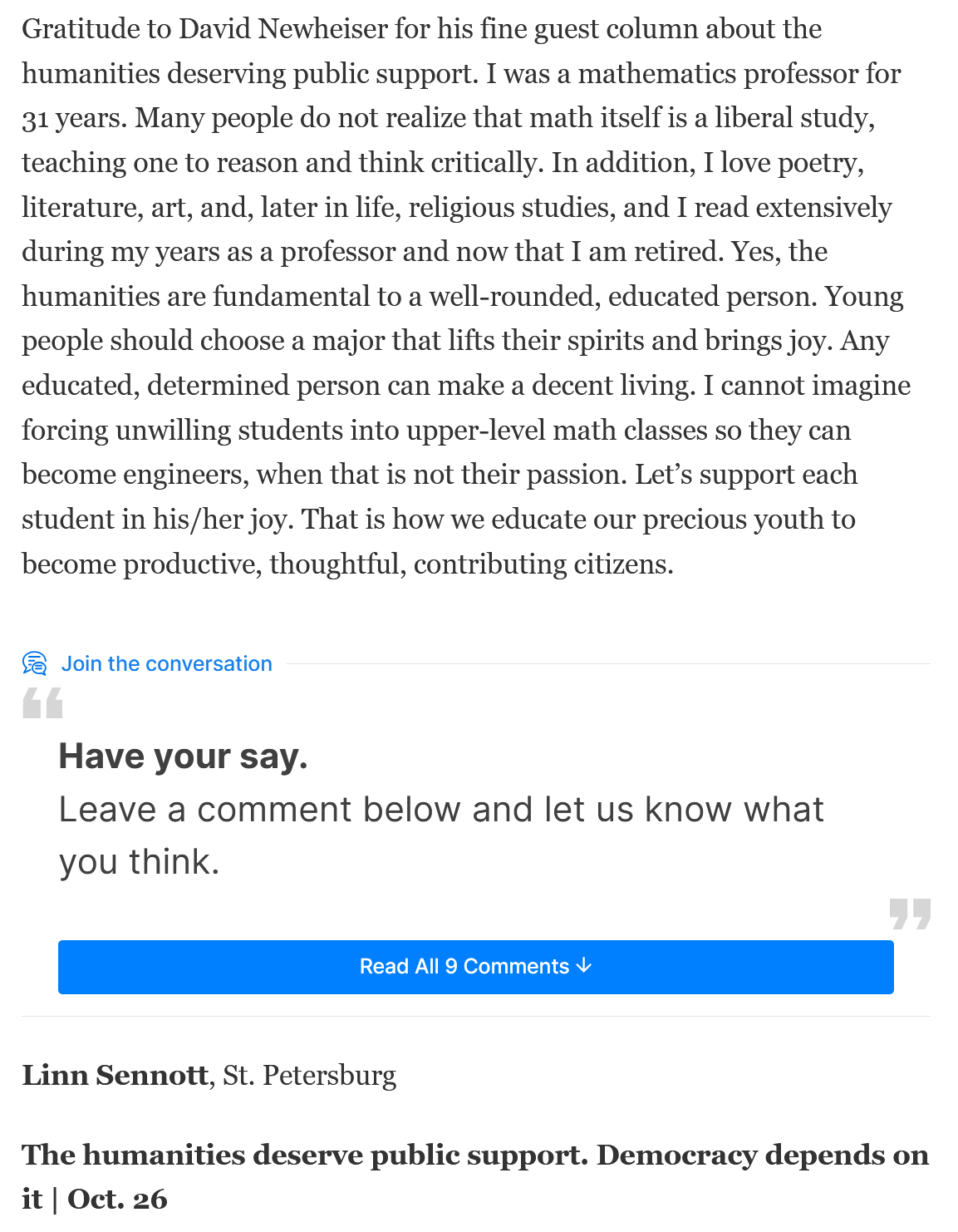Click the phrase contributing citizens
This screenshot has height=1232, width=958.
pyautogui.click(x=543, y=564)
